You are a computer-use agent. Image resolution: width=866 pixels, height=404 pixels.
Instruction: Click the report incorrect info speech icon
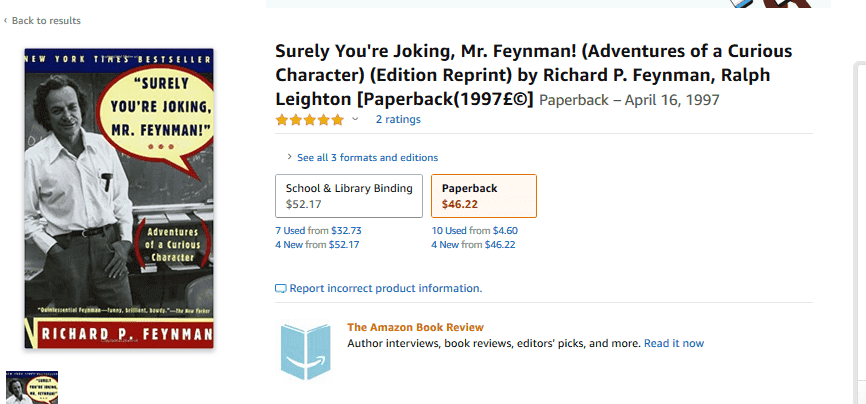(x=281, y=289)
